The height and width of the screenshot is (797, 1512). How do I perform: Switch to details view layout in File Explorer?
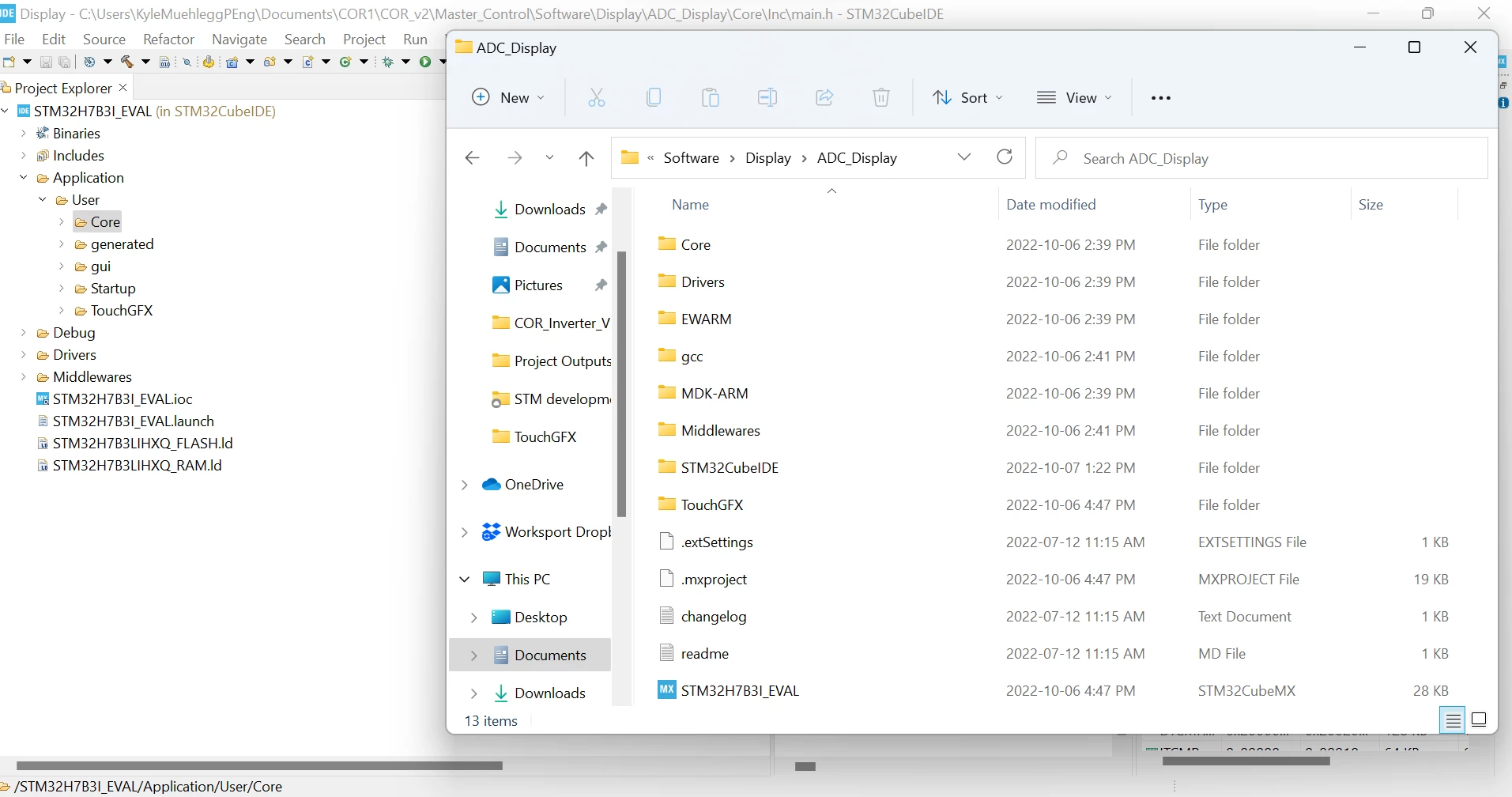tap(1453, 720)
